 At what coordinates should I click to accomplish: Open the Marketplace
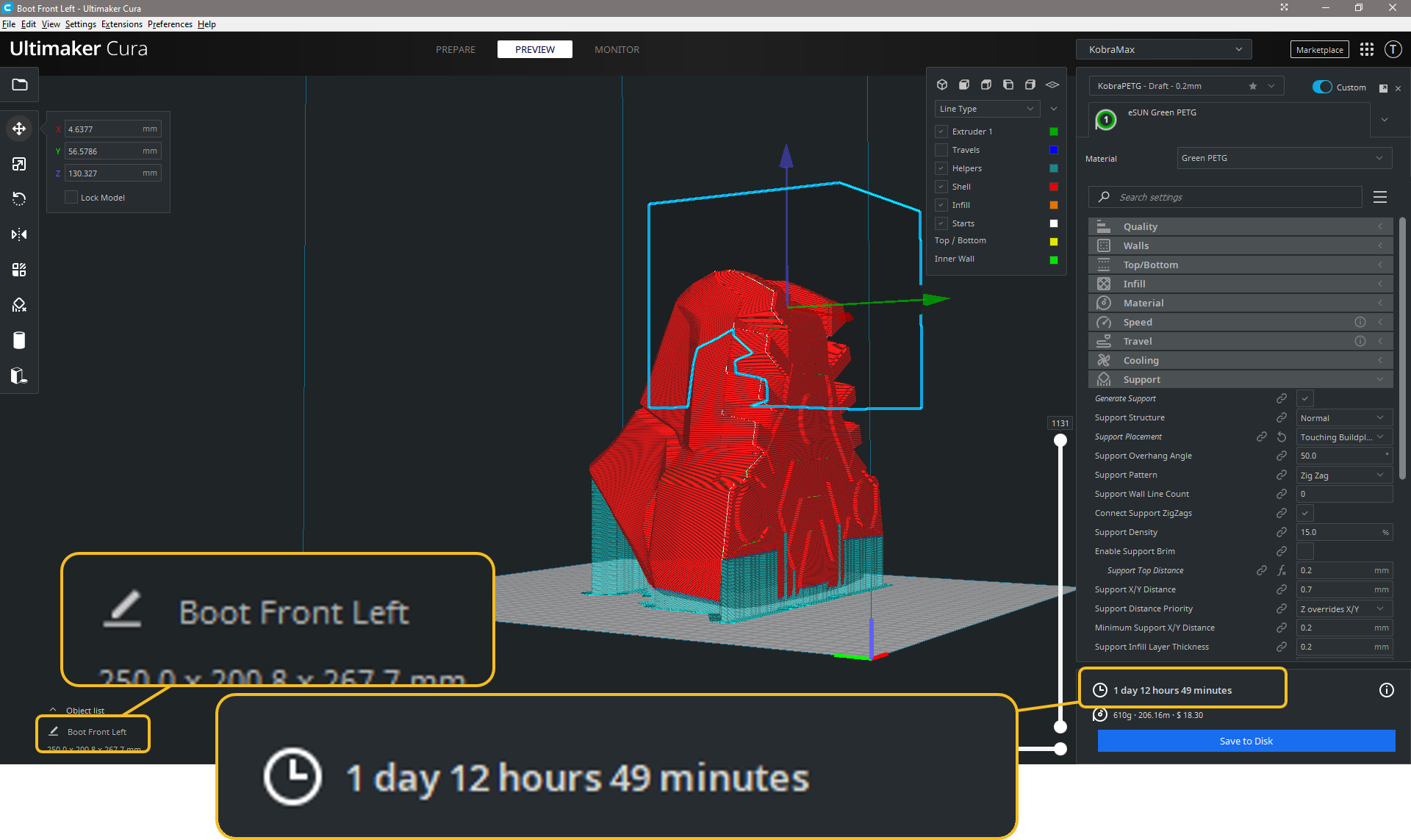pyautogui.click(x=1319, y=49)
